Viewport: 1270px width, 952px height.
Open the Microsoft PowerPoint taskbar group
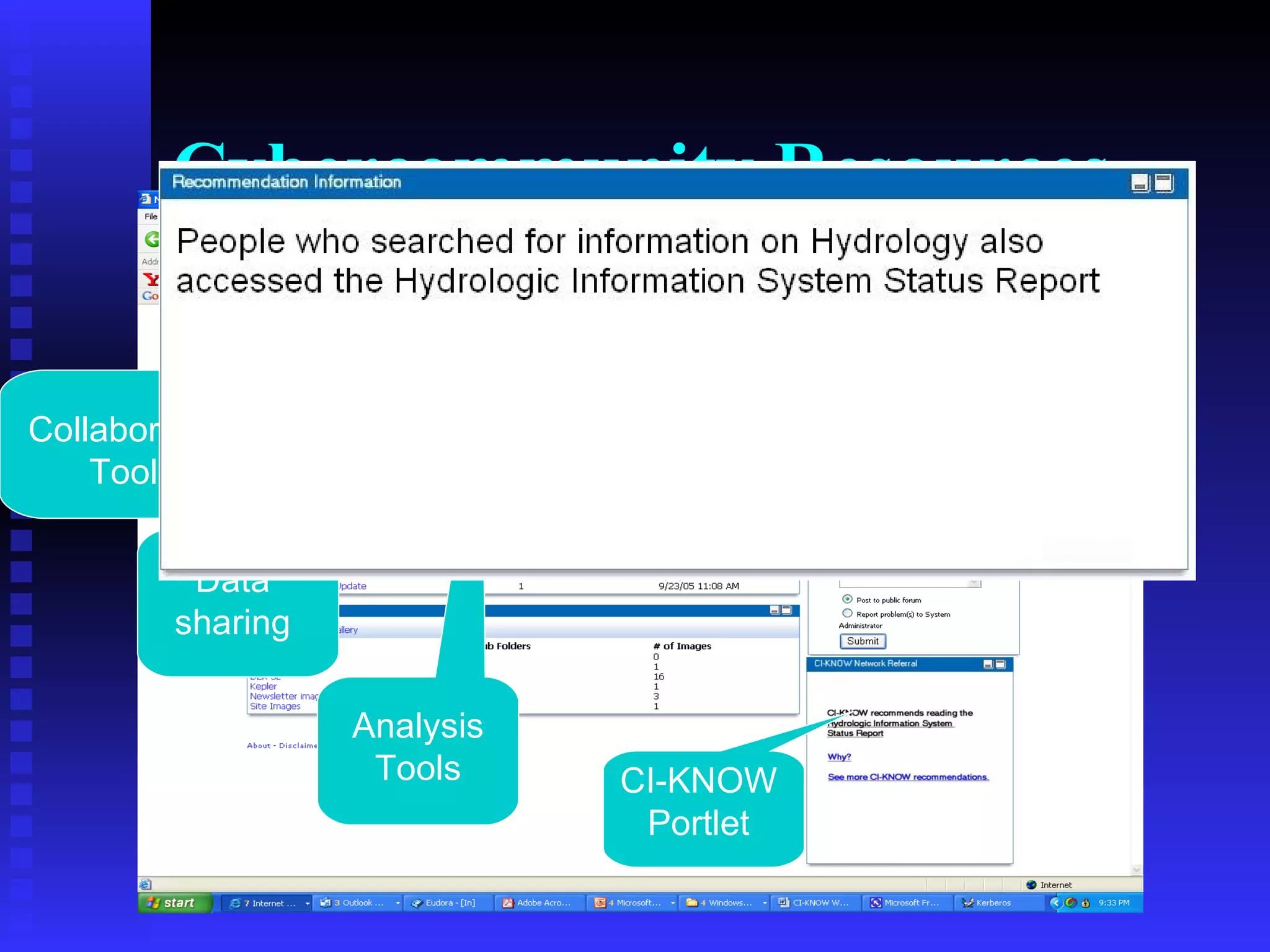click(631, 903)
